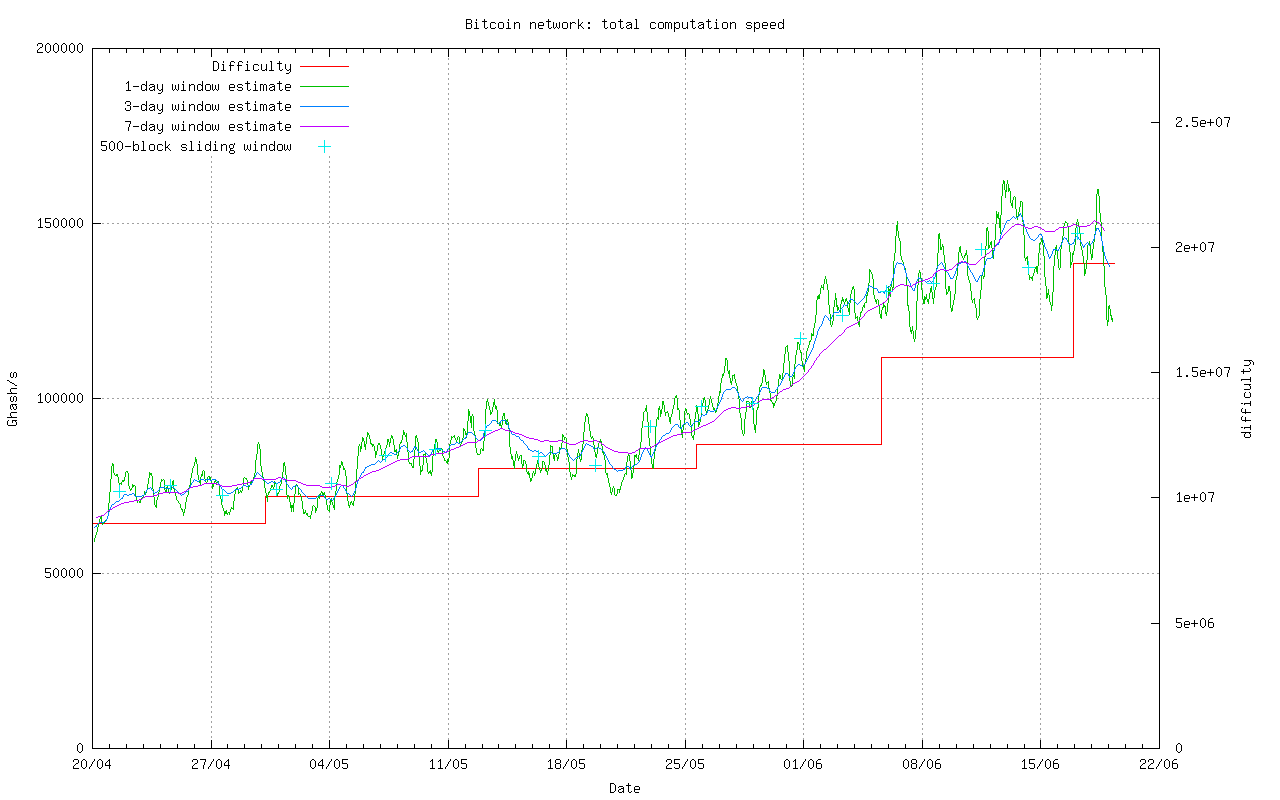This screenshot has width=1280, height=800.
Task: Click the cyan plus marker in the legend
Action: click(x=324, y=147)
